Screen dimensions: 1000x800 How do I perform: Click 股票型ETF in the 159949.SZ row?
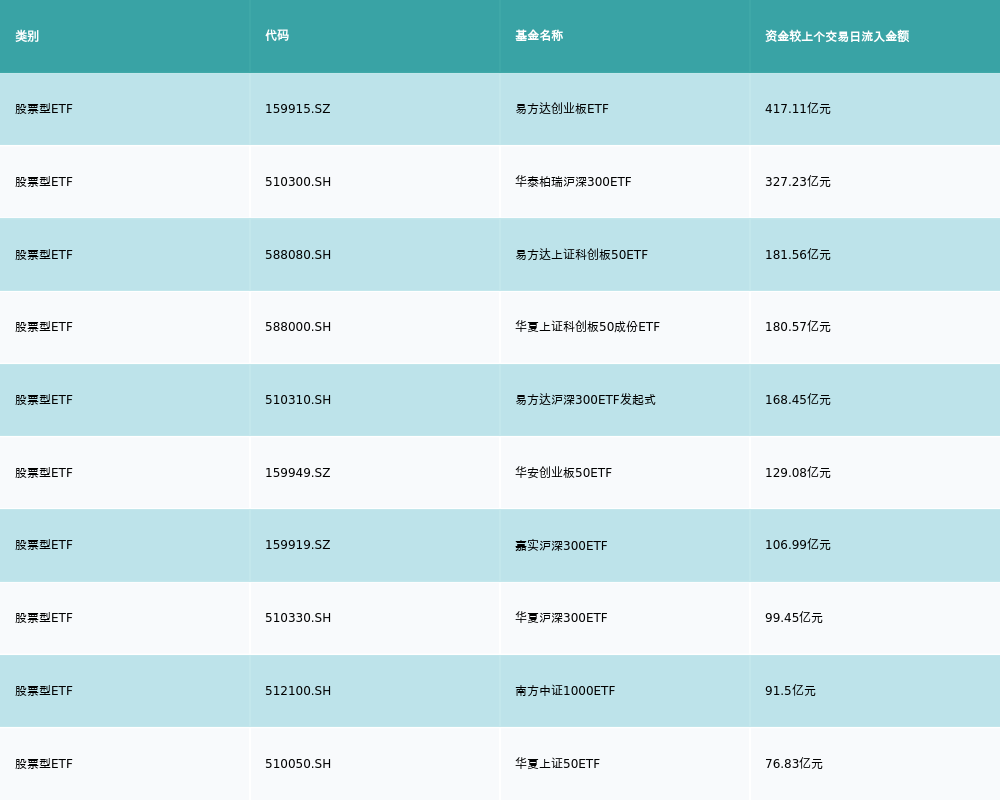pos(44,473)
